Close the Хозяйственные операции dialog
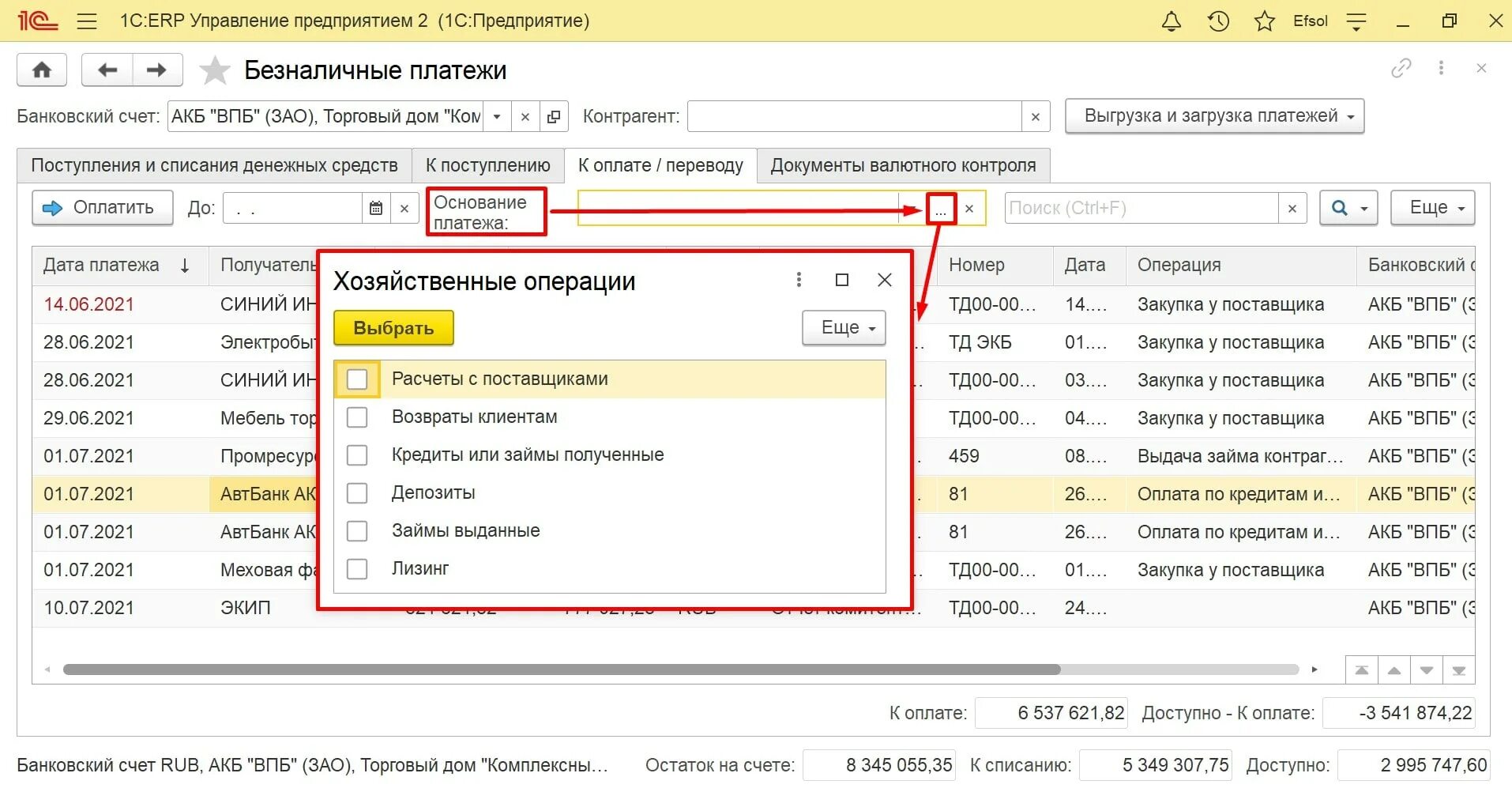1512x792 pixels. tap(885, 280)
